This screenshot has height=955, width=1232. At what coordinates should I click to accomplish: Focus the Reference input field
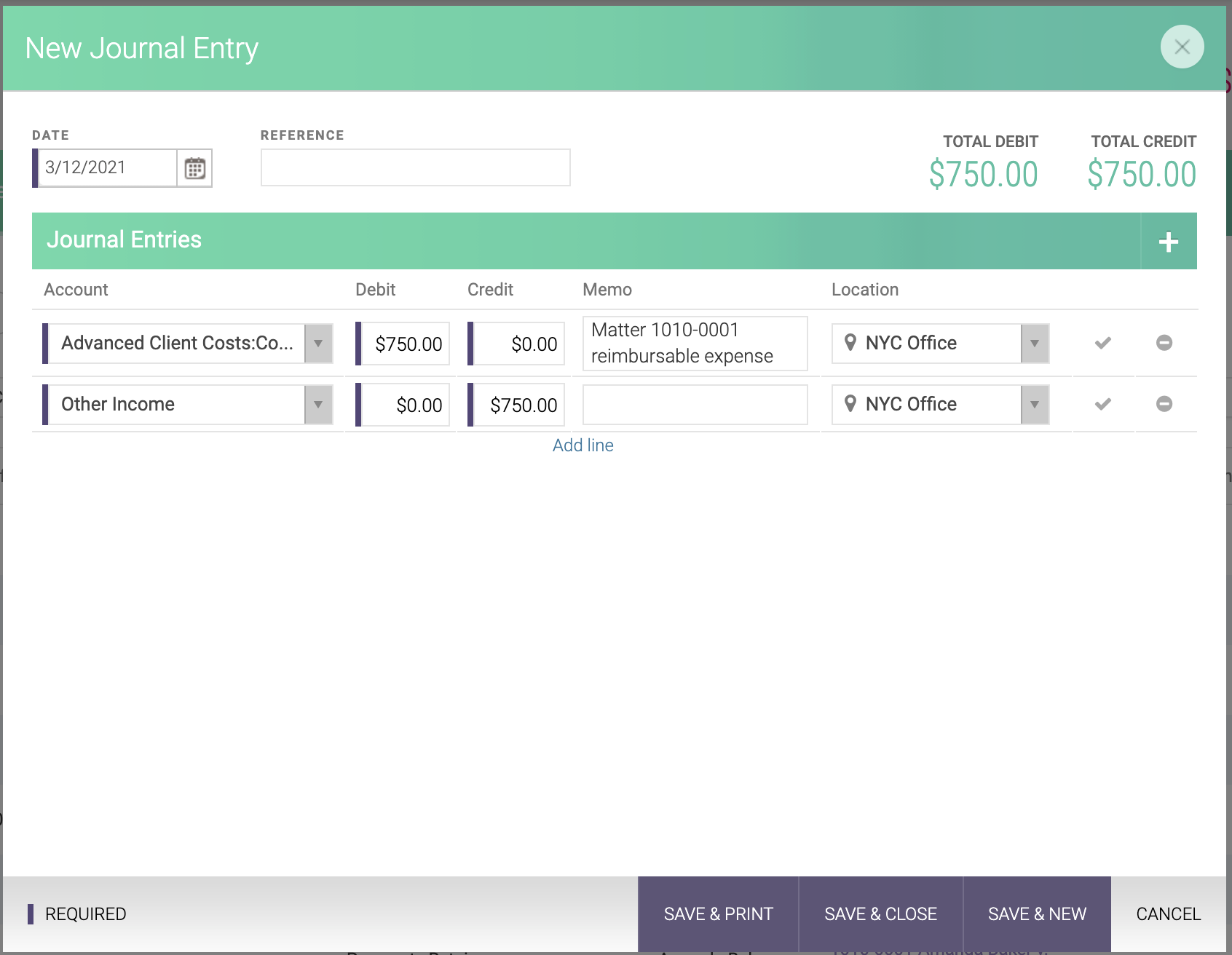pyautogui.click(x=415, y=167)
